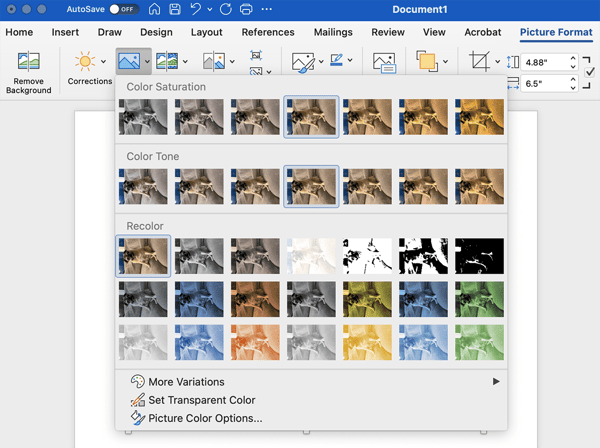Image resolution: width=600 pixels, height=448 pixels.
Task: Select the Crop tool icon
Action: [x=479, y=61]
